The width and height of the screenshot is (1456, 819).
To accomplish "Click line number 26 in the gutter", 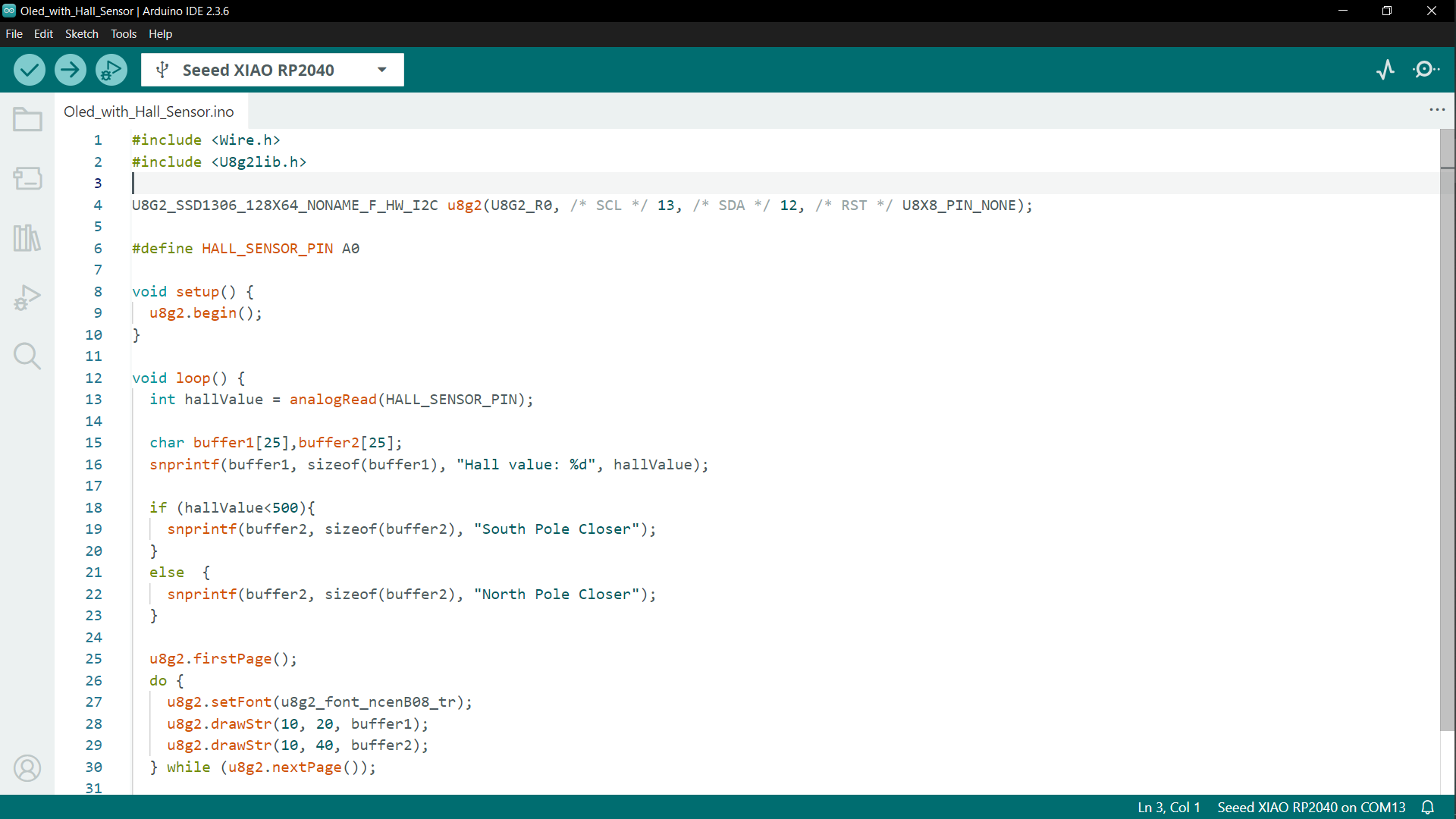I will point(93,680).
